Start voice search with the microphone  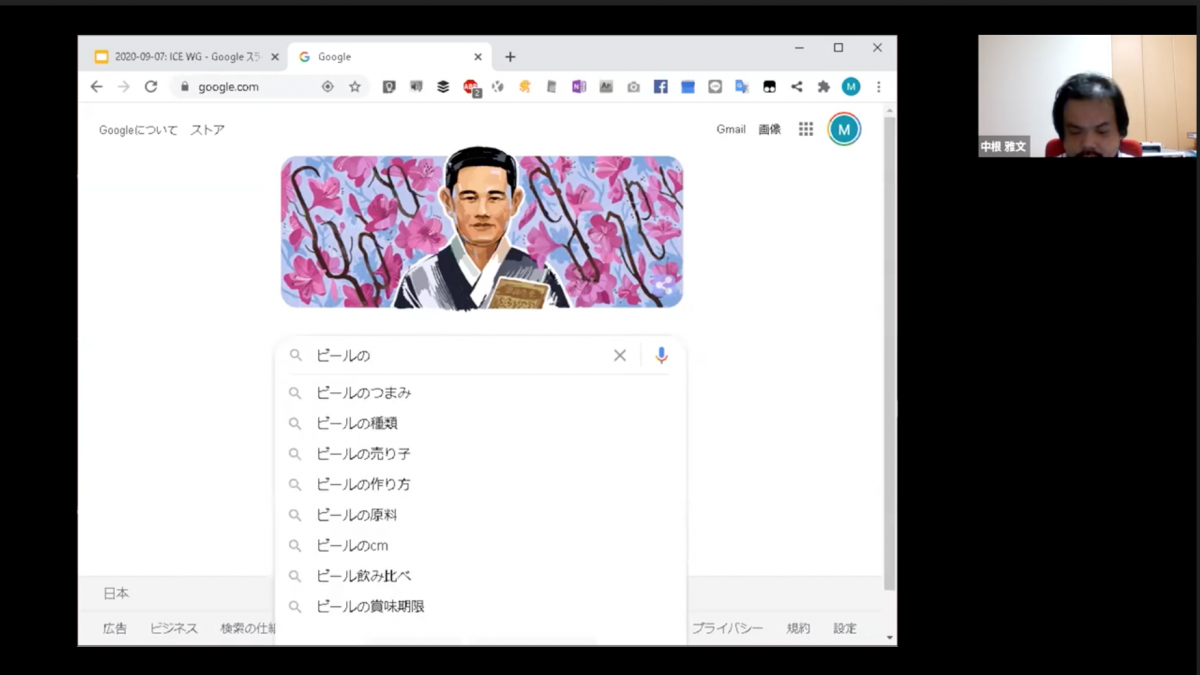[x=661, y=355]
